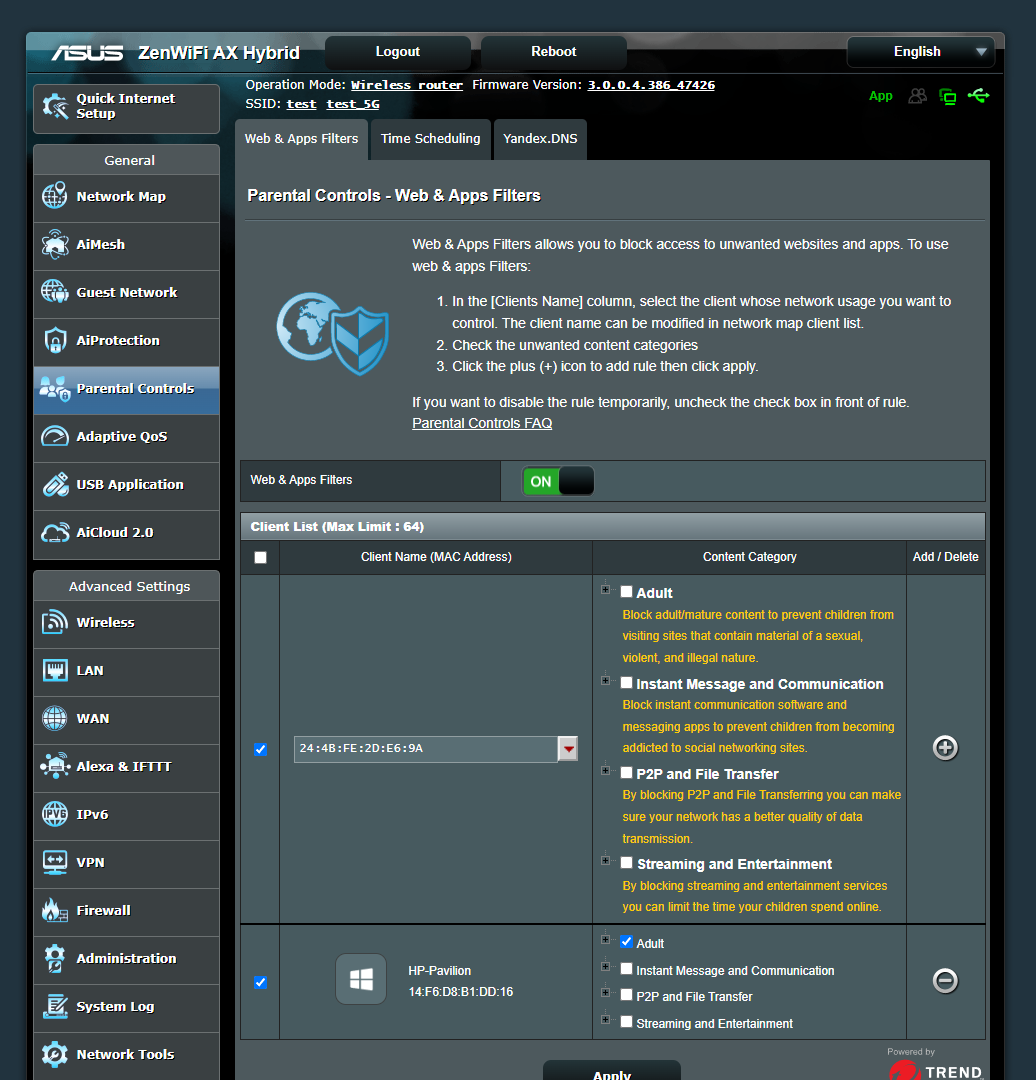Uncheck Adult filter for HP-Pavilion

point(627,941)
